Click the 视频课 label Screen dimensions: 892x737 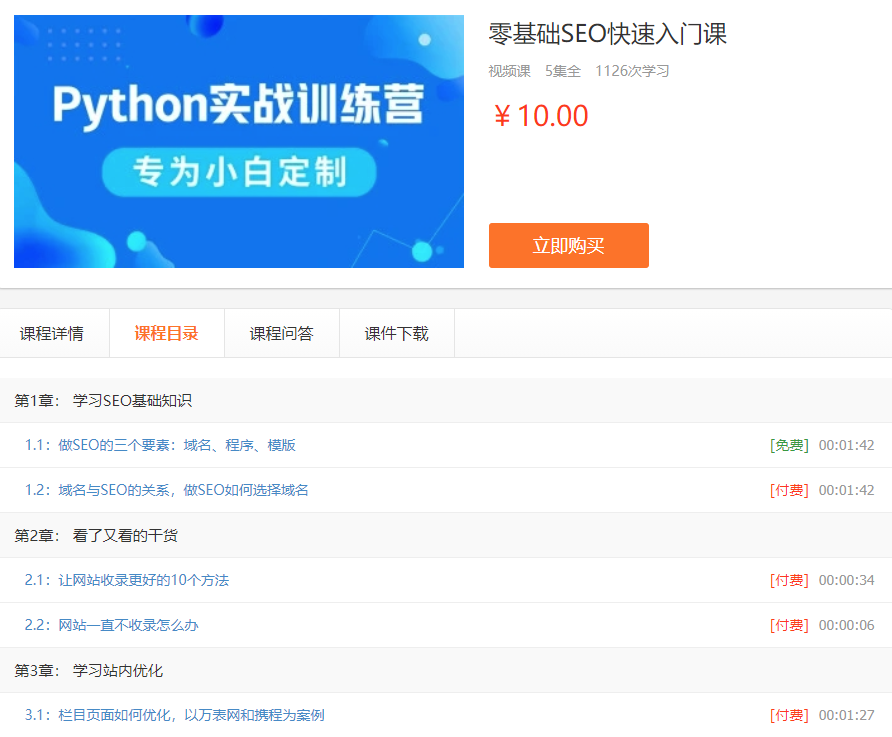[509, 71]
